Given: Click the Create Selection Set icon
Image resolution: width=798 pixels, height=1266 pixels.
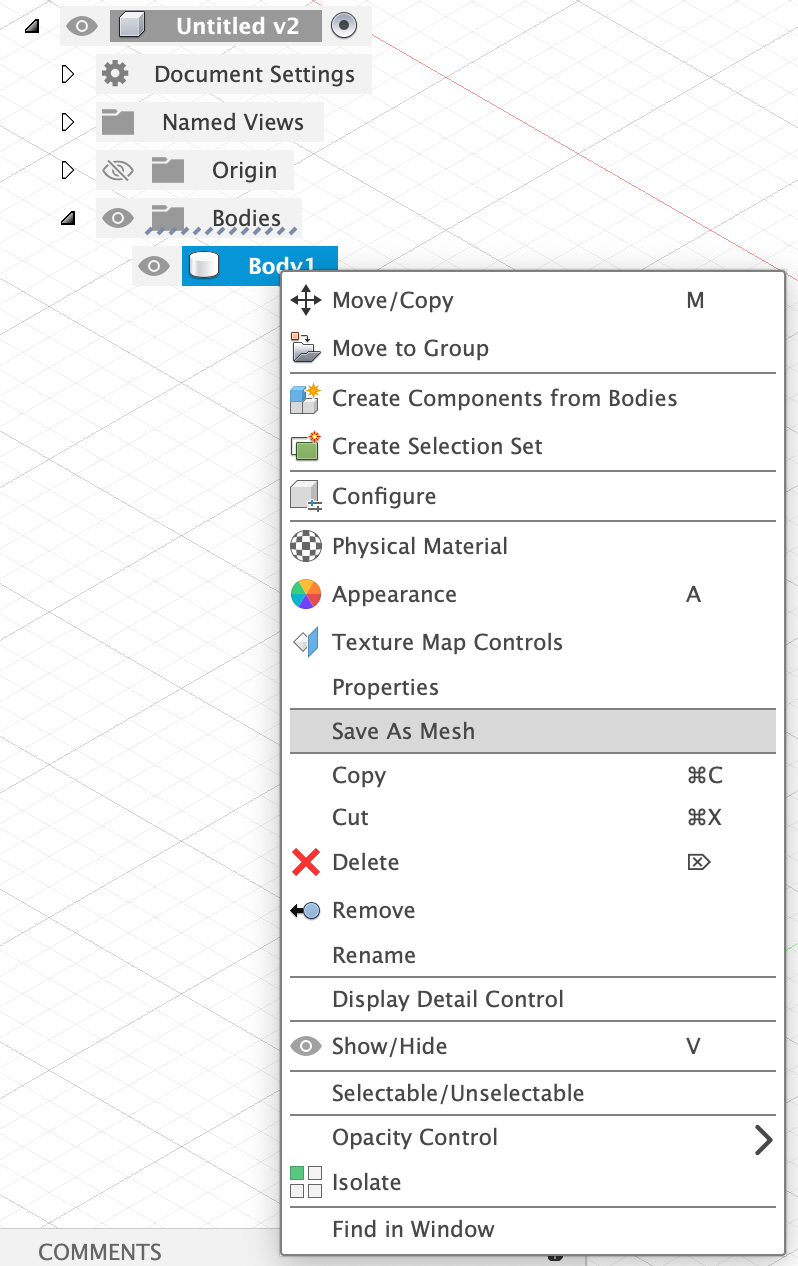Looking at the screenshot, I should pyautogui.click(x=306, y=447).
